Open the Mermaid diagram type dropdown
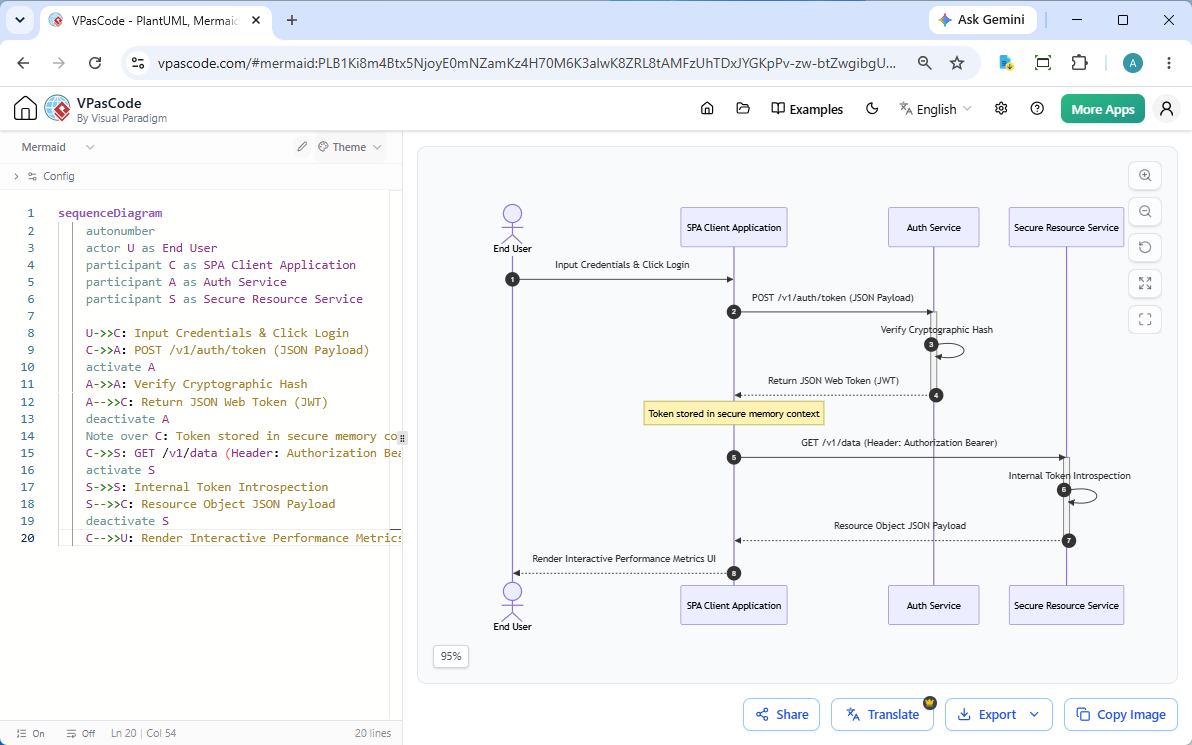 tap(58, 147)
